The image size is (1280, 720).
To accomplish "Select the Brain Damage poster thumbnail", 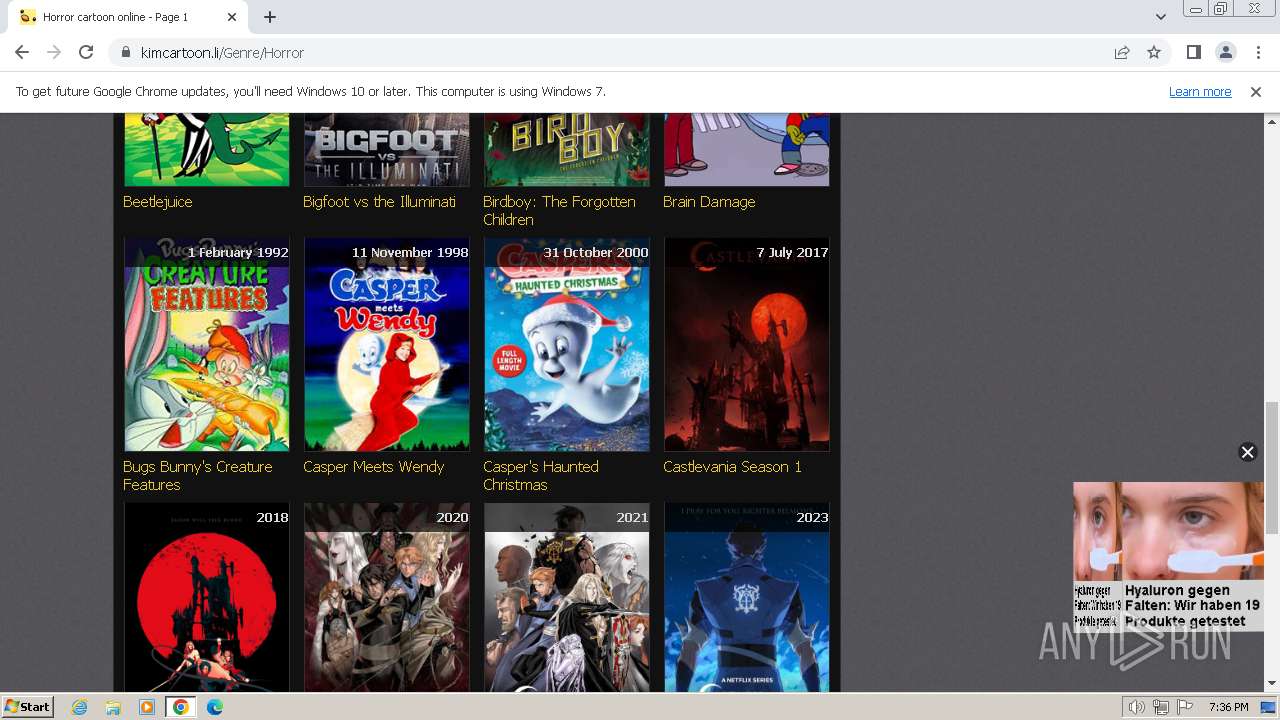I will (x=747, y=150).
